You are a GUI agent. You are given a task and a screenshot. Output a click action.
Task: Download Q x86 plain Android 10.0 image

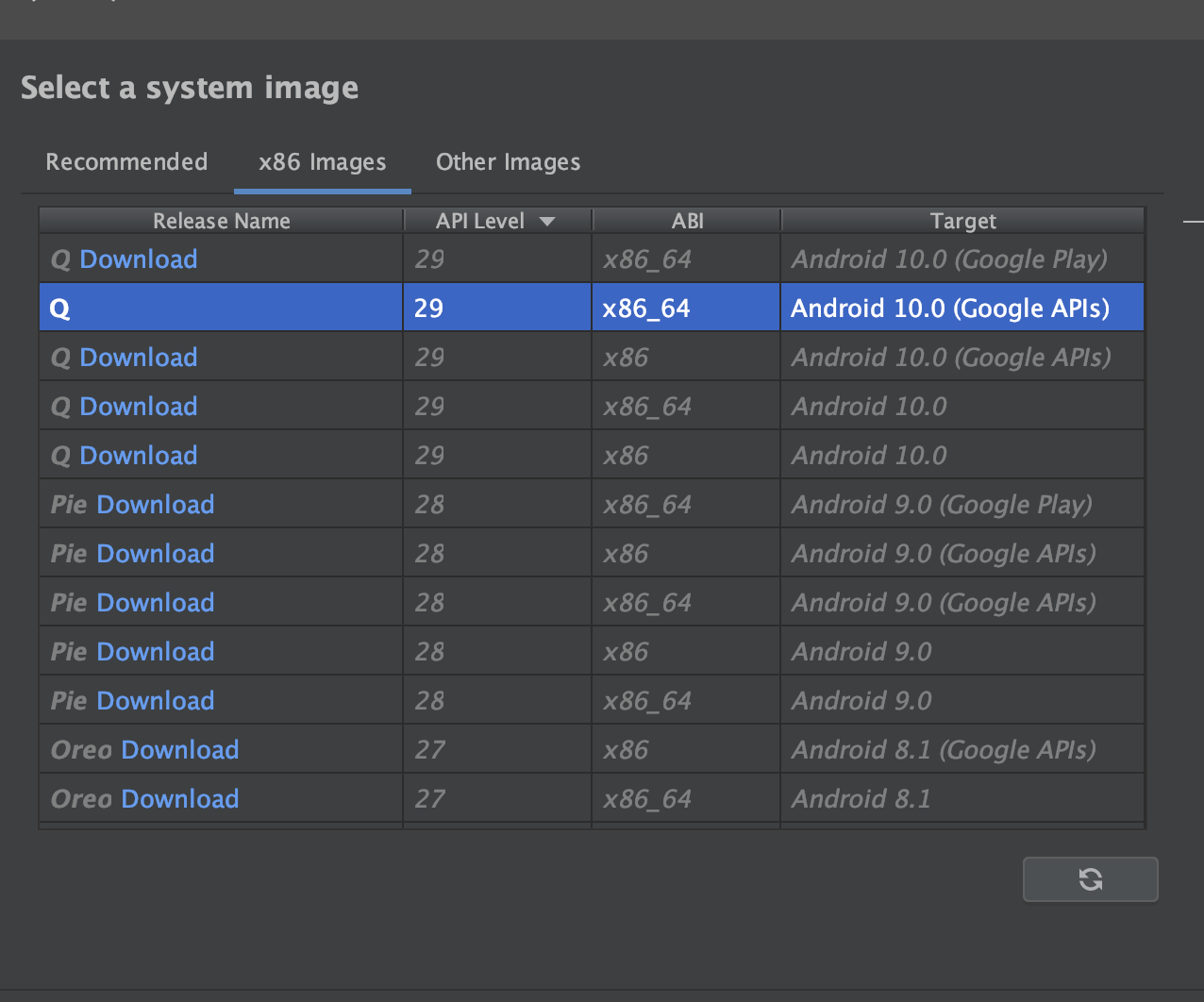point(139,456)
